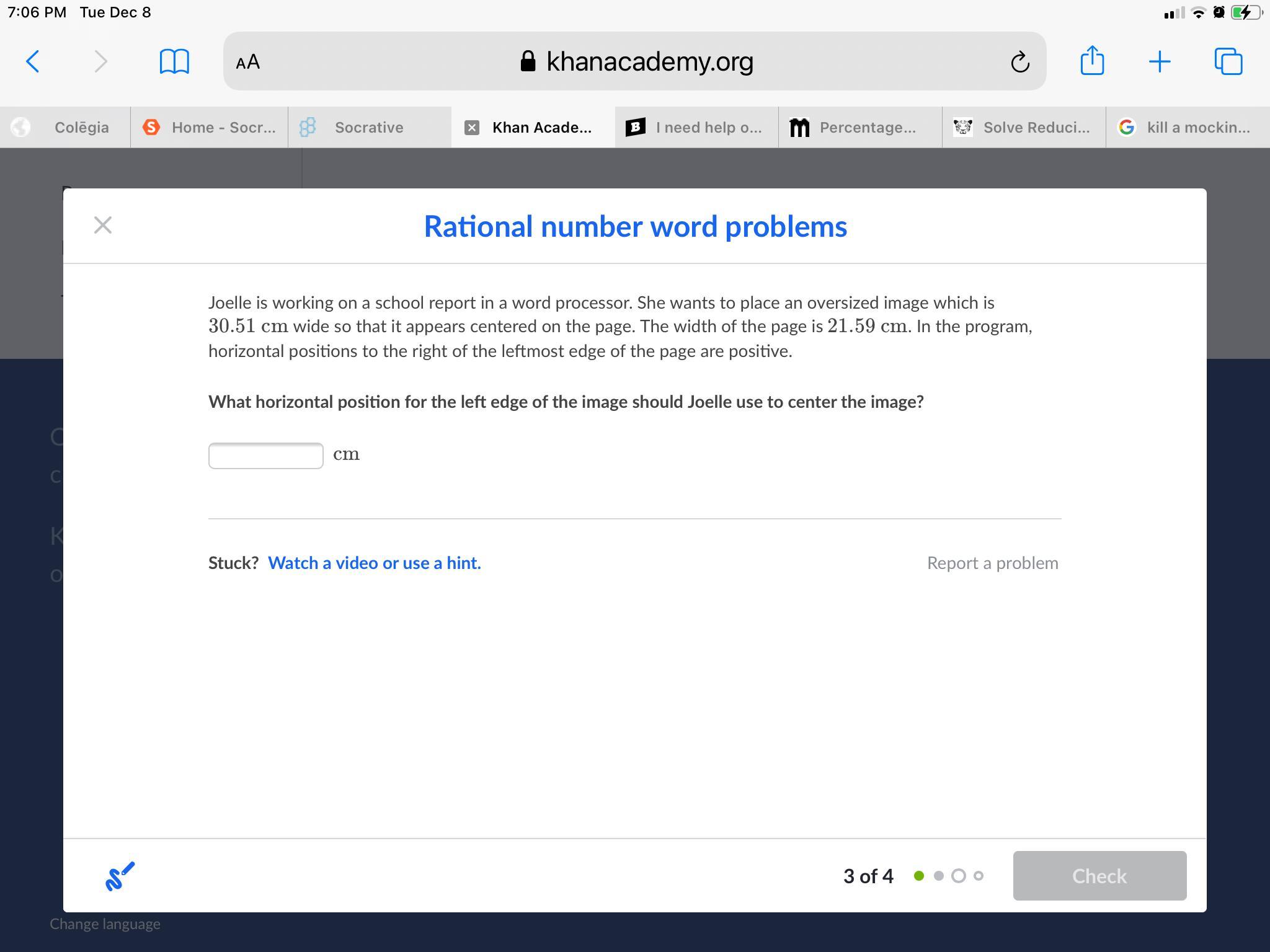Close the Khan Academy tab
The width and height of the screenshot is (1270, 952).
click(472, 128)
